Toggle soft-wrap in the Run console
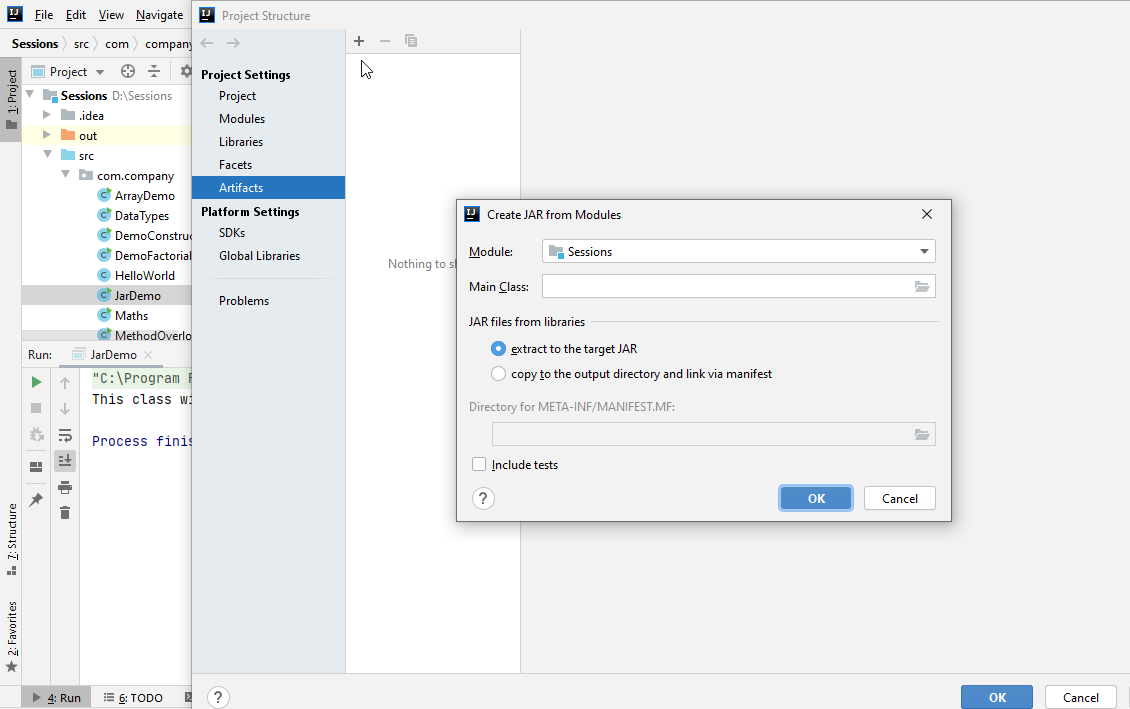1130x709 pixels. [x=65, y=434]
